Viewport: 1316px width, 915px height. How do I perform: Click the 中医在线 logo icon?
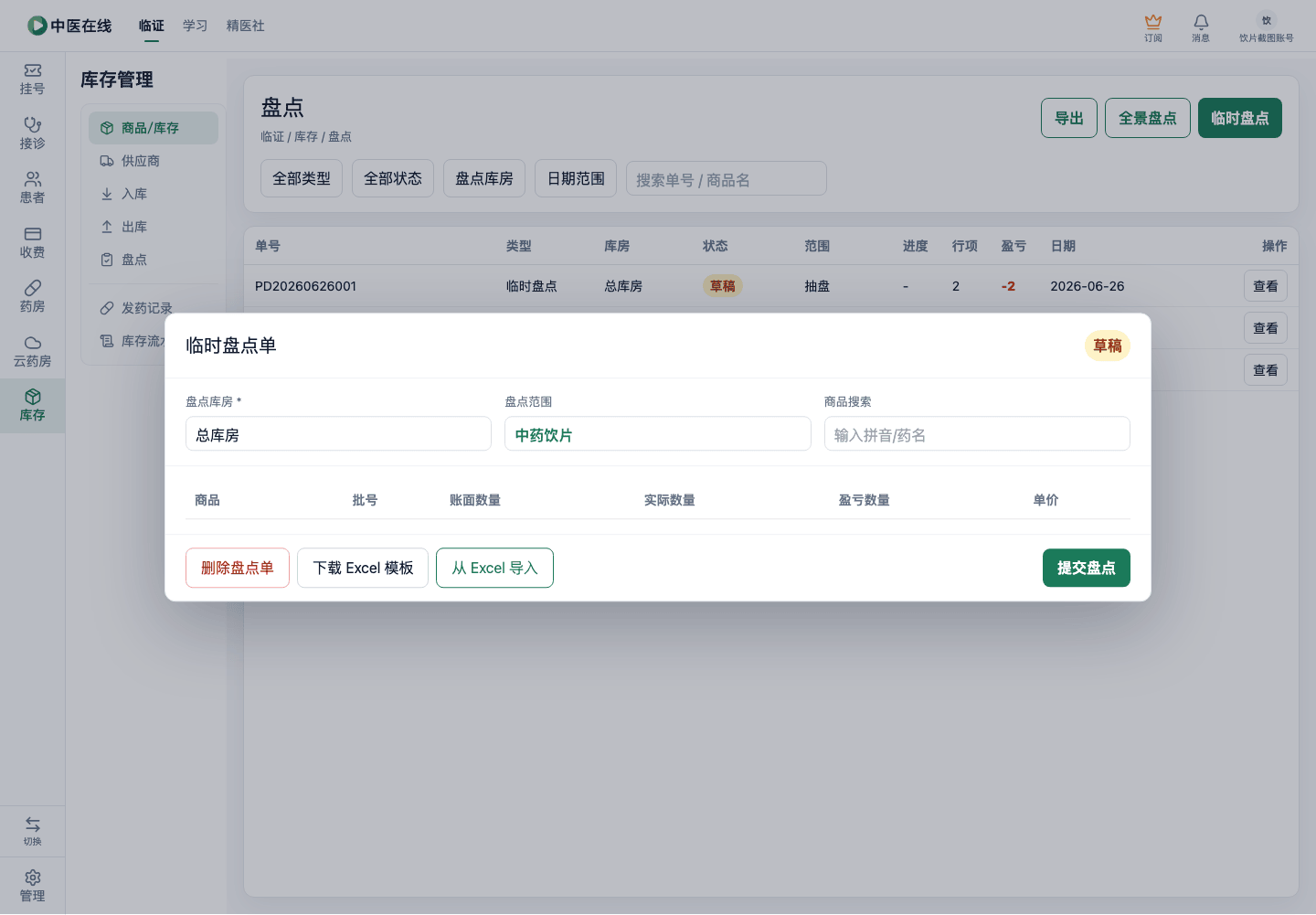[37, 26]
